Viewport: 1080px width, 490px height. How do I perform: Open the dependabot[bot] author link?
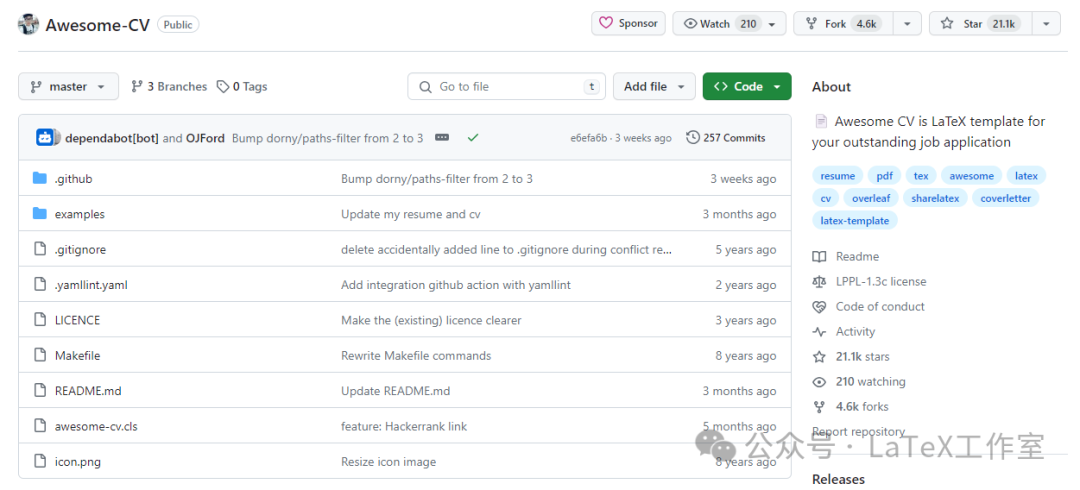(112, 138)
